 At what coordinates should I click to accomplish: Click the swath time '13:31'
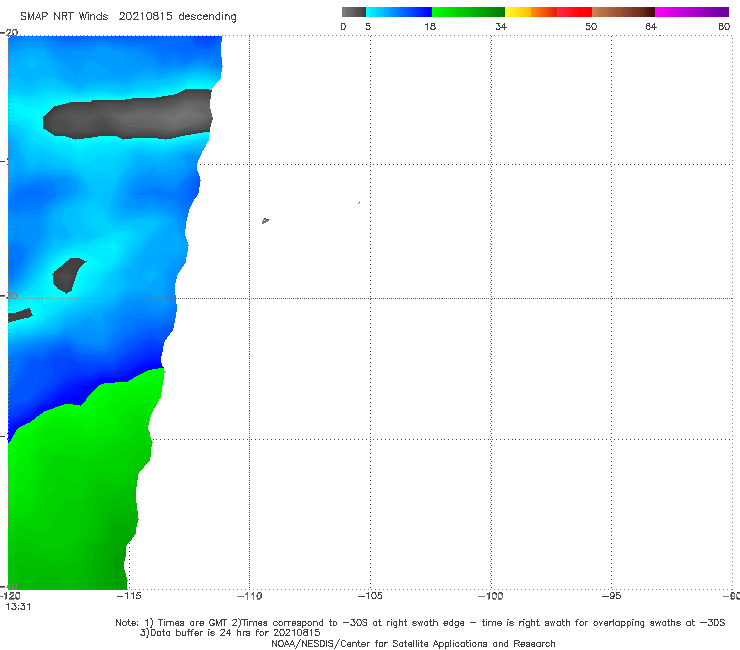[x=18, y=607]
